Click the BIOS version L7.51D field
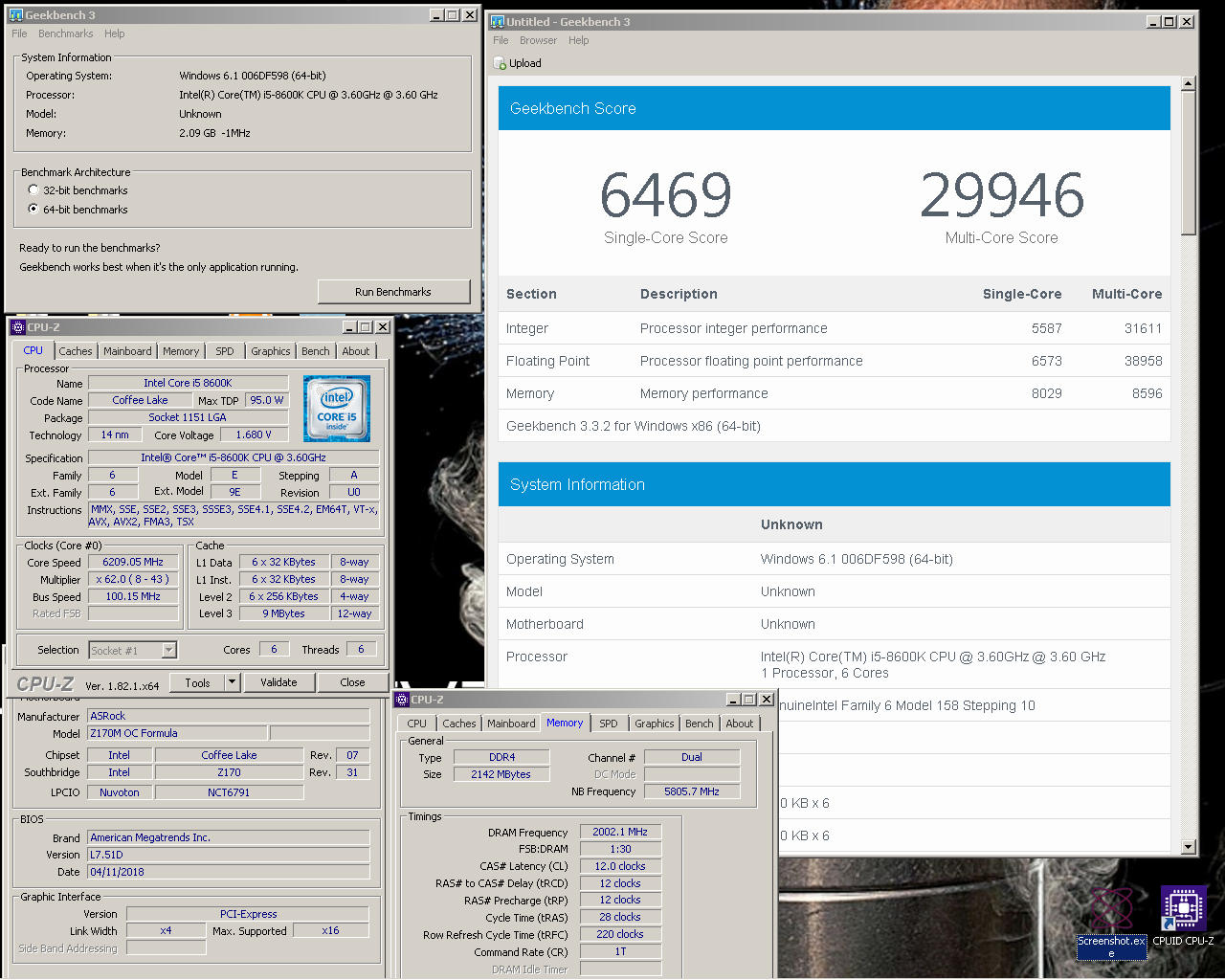Screen dimensions: 1225x980 [x=229, y=855]
